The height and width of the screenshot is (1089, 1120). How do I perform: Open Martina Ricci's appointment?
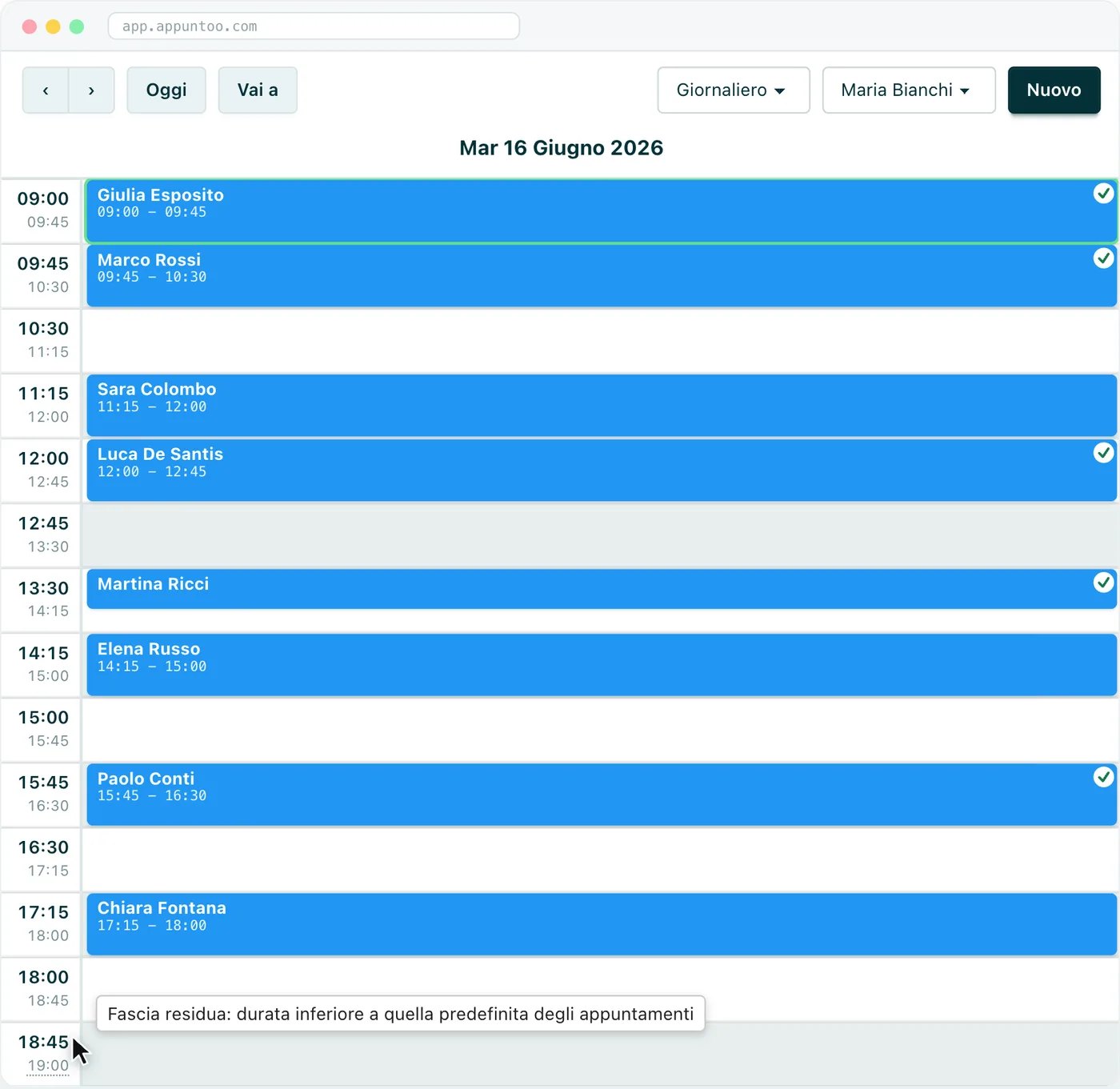tap(601, 589)
